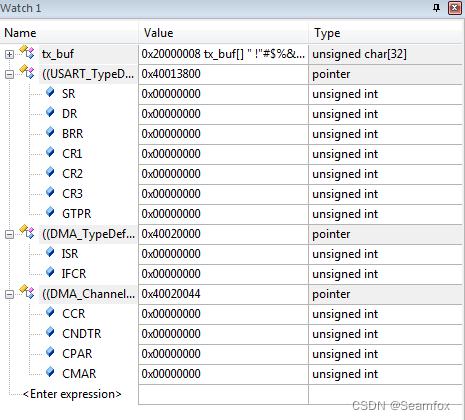465x420 pixels.
Task: Click the Type column header
Action: pos(385,33)
